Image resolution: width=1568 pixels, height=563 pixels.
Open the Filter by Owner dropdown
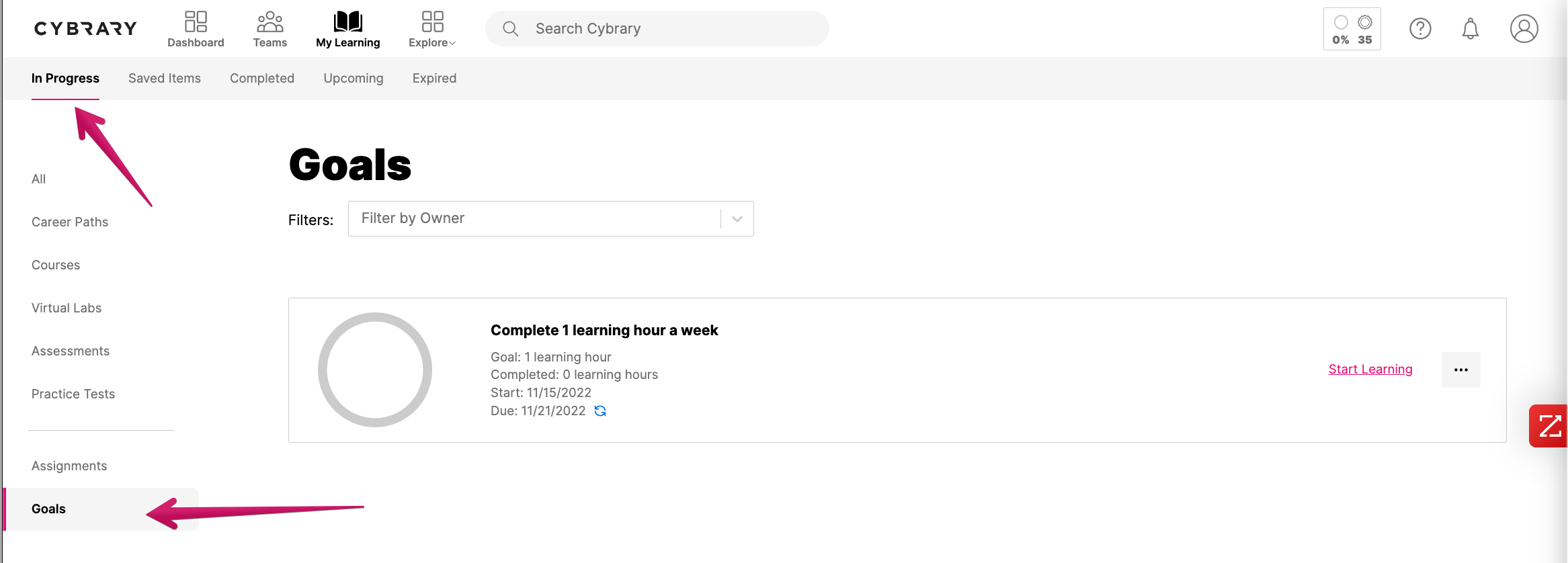click(x=550, y=219)
